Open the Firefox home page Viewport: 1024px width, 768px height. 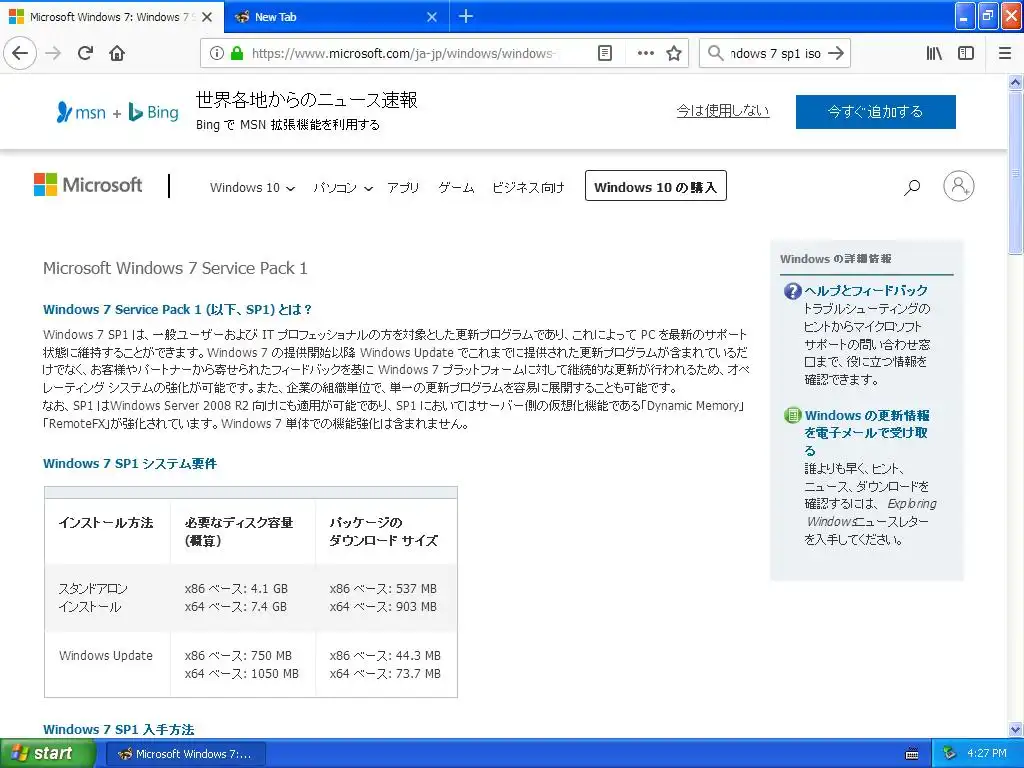point(117,53)
